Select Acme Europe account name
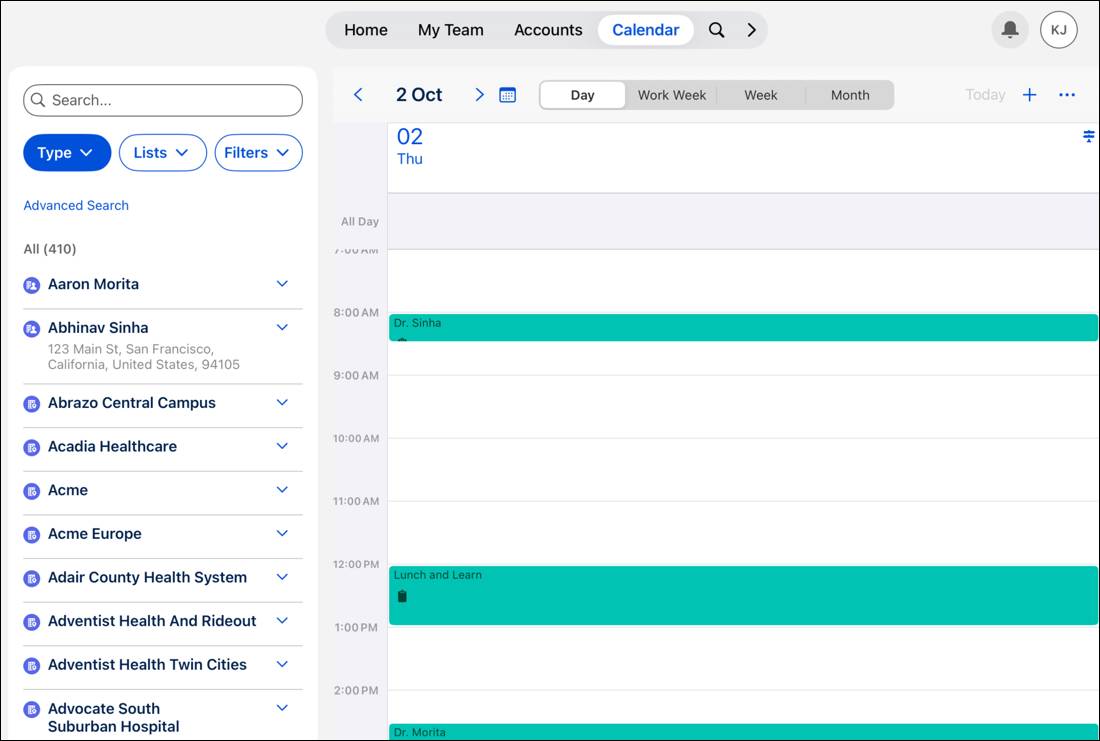 click(95, 534)
